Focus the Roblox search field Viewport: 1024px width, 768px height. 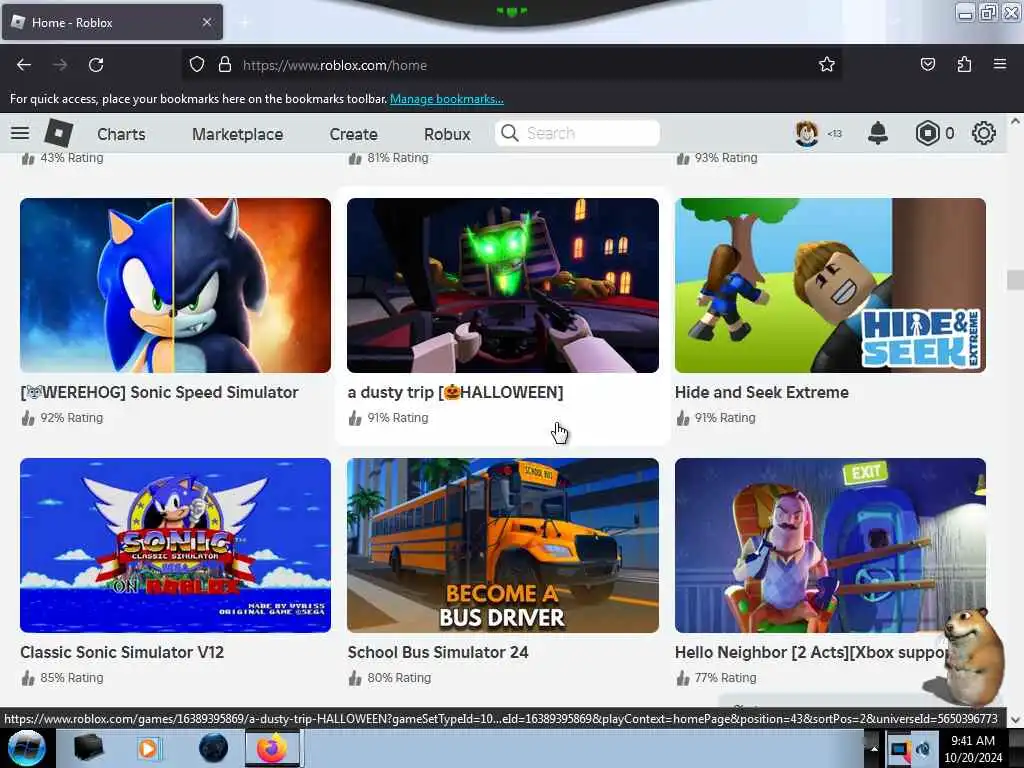[577, 133]
